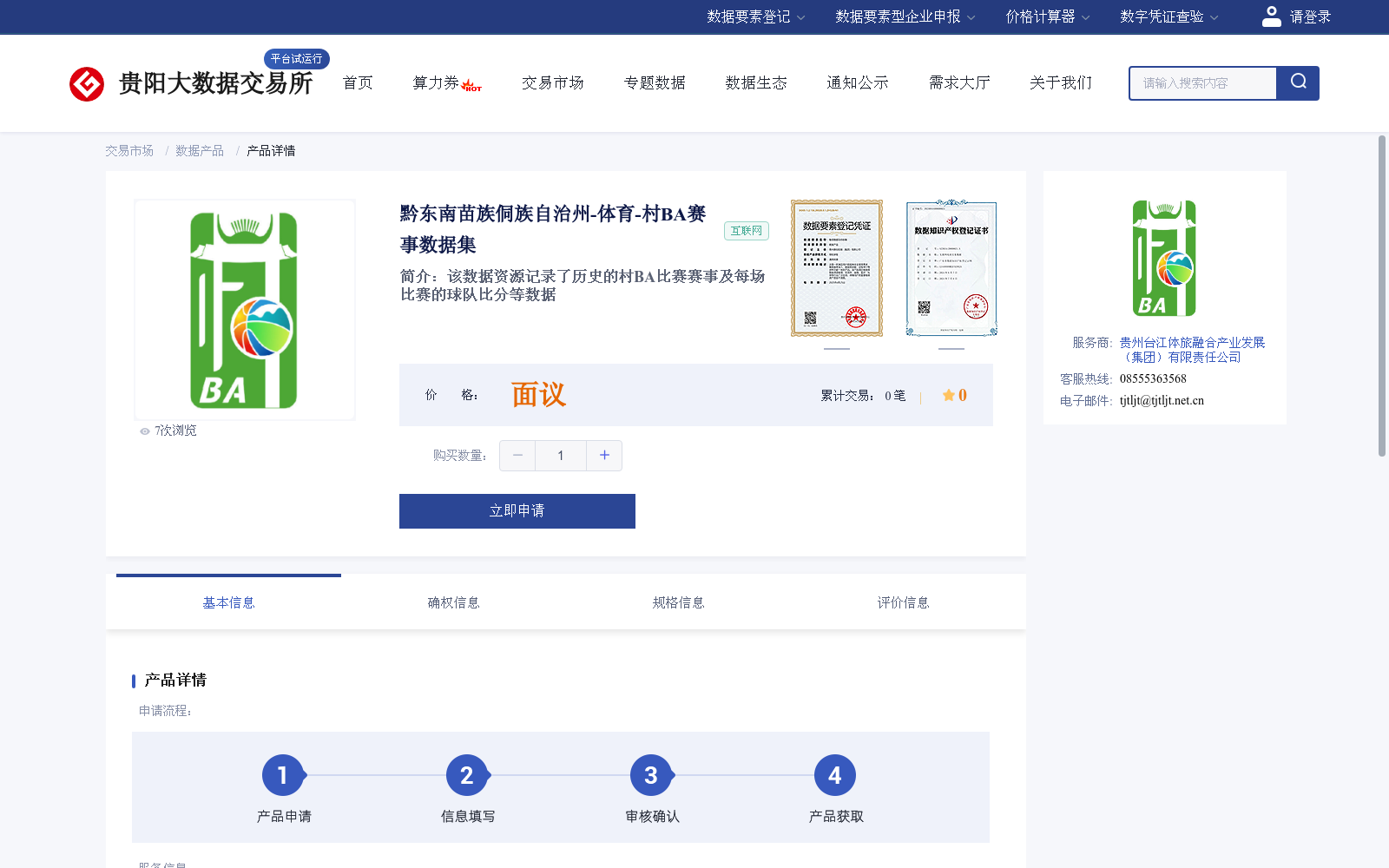1389x868 pixels.
Task: Click the HOT flame icon beside 算力券
Action: pyautogui.click(x=471, y=85)
